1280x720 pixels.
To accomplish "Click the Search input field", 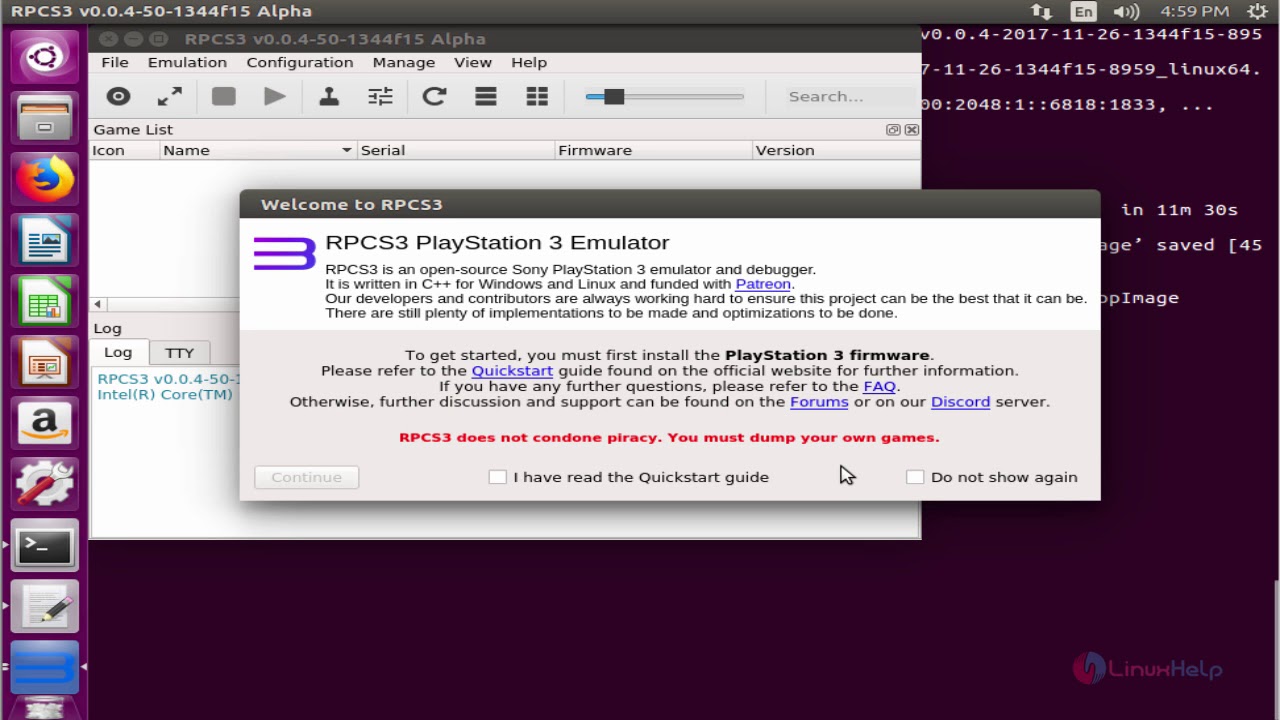I will click(x=848, y=96).
